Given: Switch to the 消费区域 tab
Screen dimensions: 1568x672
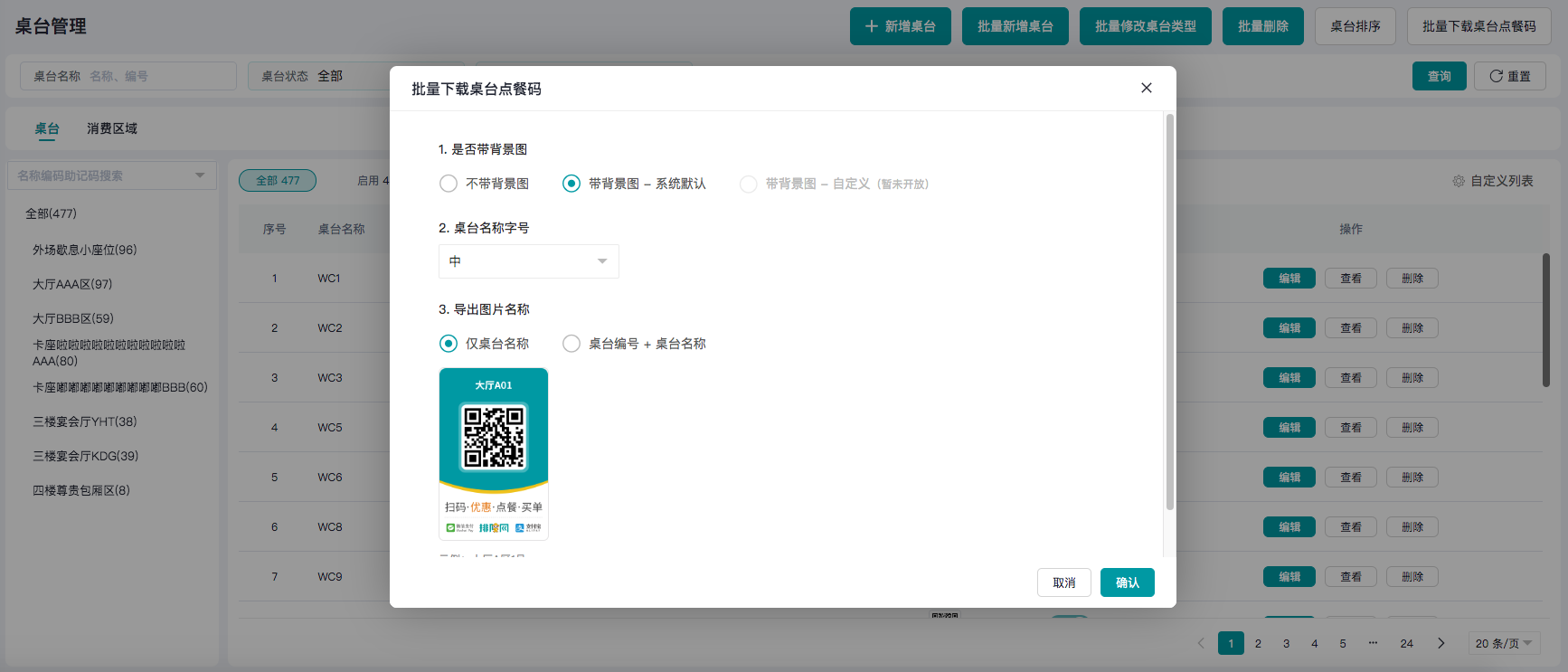Looking at the screenshot, I should click(112, 128).
